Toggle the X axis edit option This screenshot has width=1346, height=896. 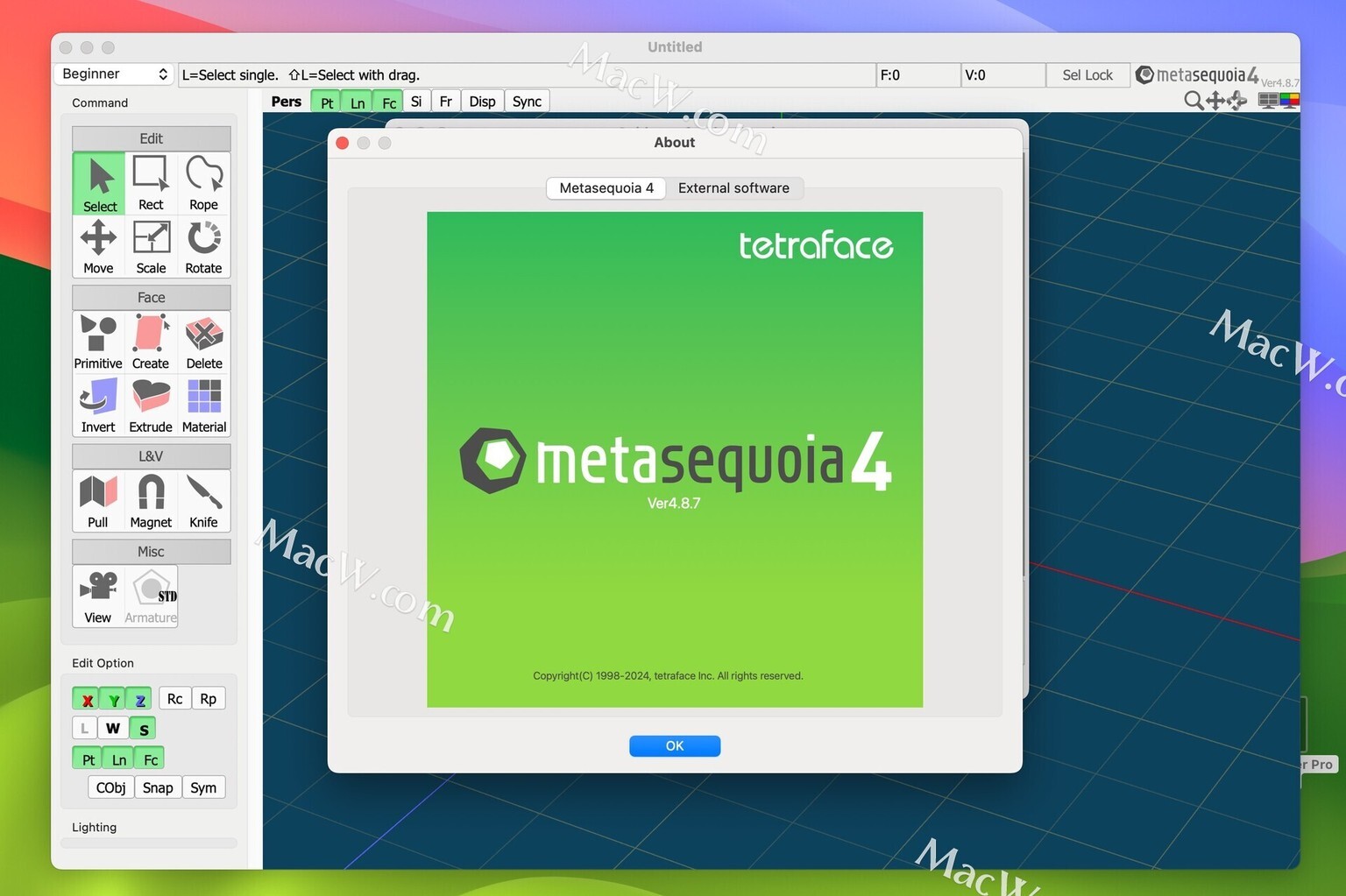coord(87,699)
